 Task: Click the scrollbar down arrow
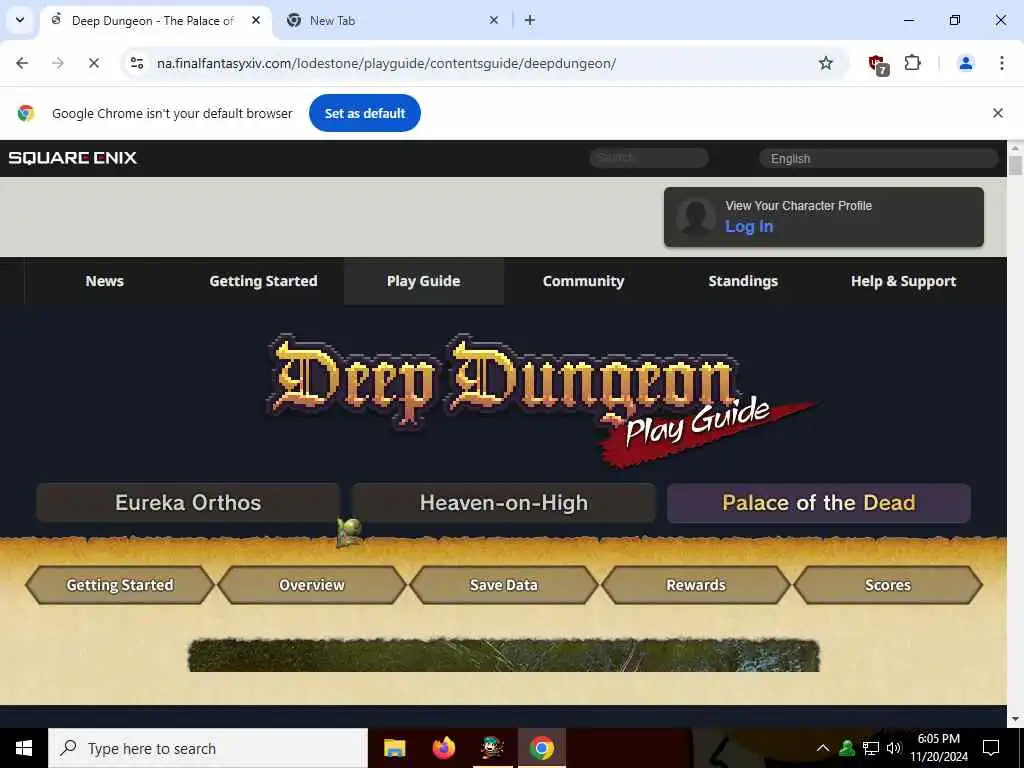tap(1015, 719)
